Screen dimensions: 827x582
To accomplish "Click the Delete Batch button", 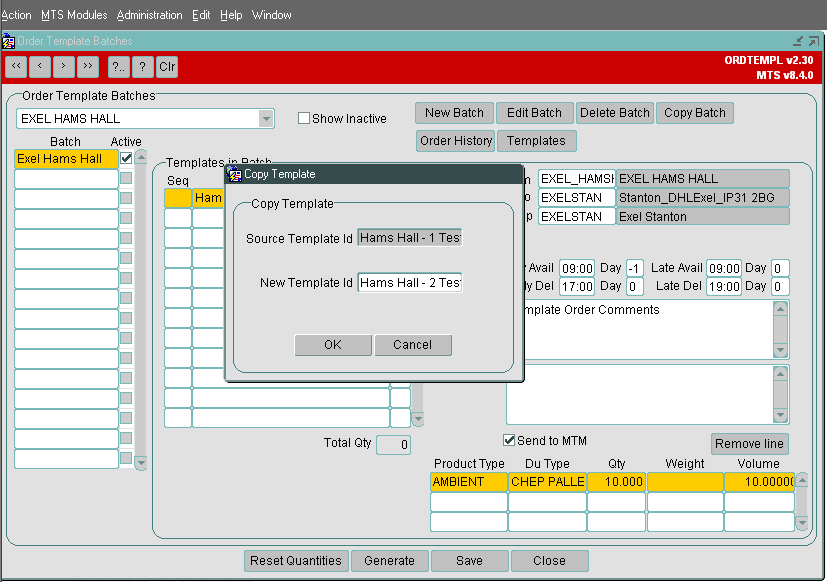I will pyautogui.click(x=615, y=113).
